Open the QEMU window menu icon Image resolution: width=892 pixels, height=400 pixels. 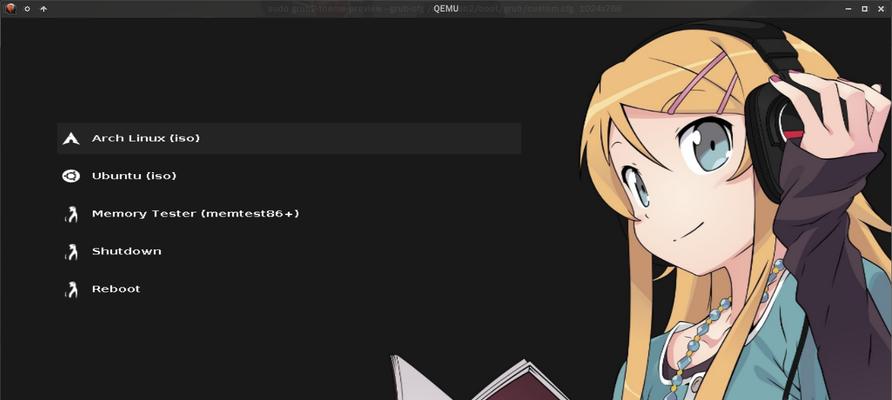tap(10, 9)
